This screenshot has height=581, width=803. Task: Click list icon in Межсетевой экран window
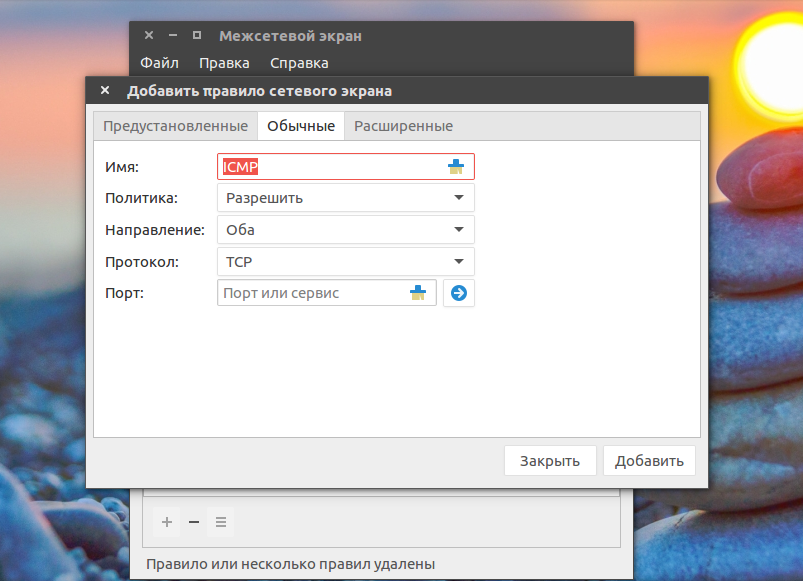(221, 522)
